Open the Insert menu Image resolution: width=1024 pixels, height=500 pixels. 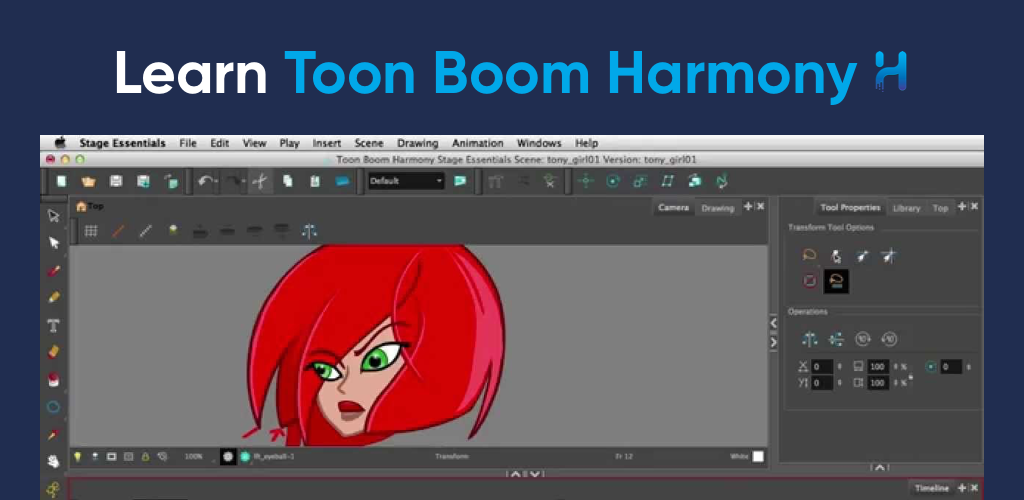click(x=327, y=143)
